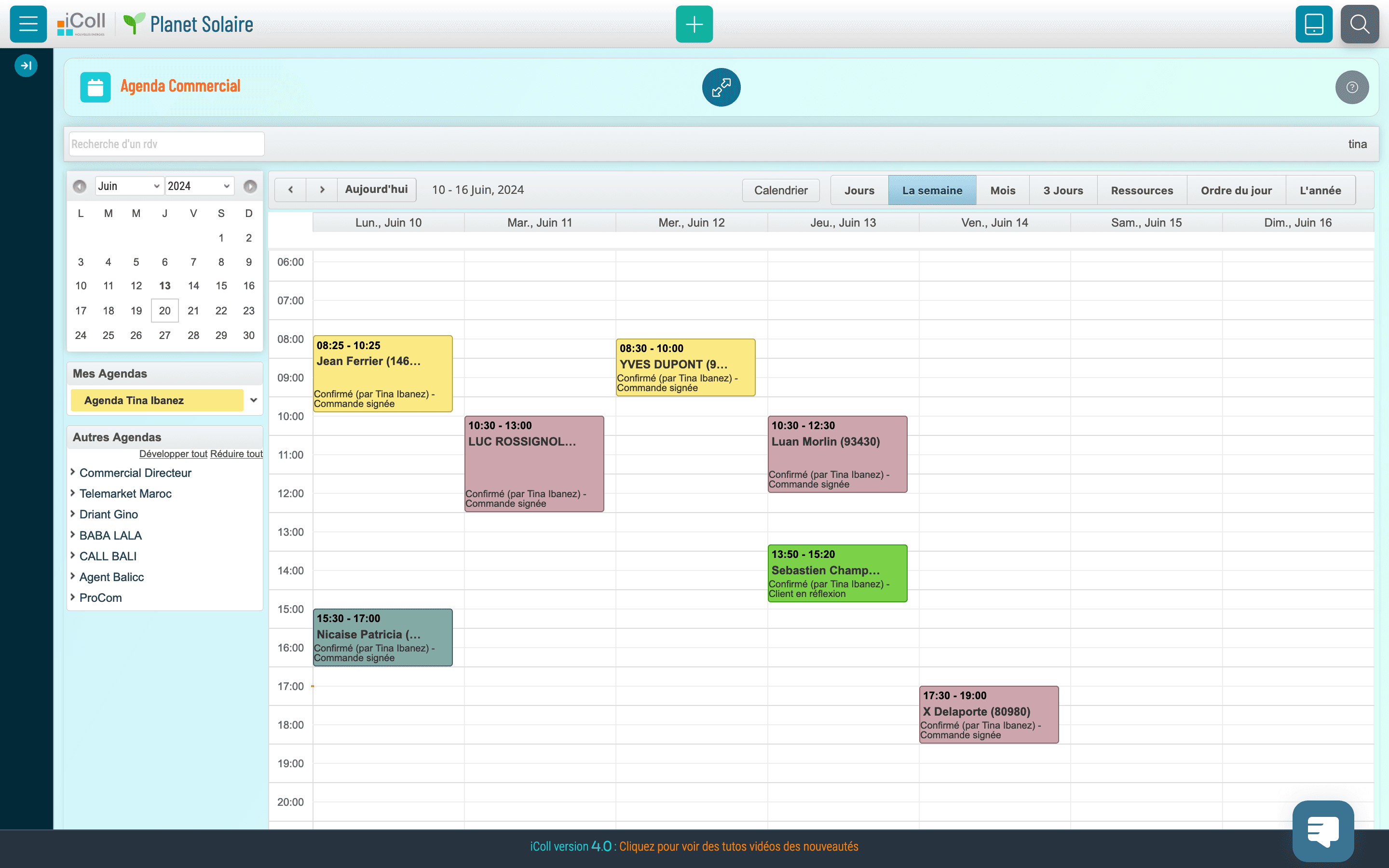1389x868 pixels.
Task: Open Jean Ferrier 08:25 appointment
Action: point(383,374)
